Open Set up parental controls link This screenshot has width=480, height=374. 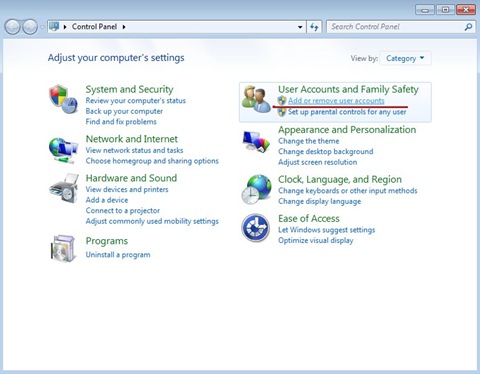(x=347, y=112)
